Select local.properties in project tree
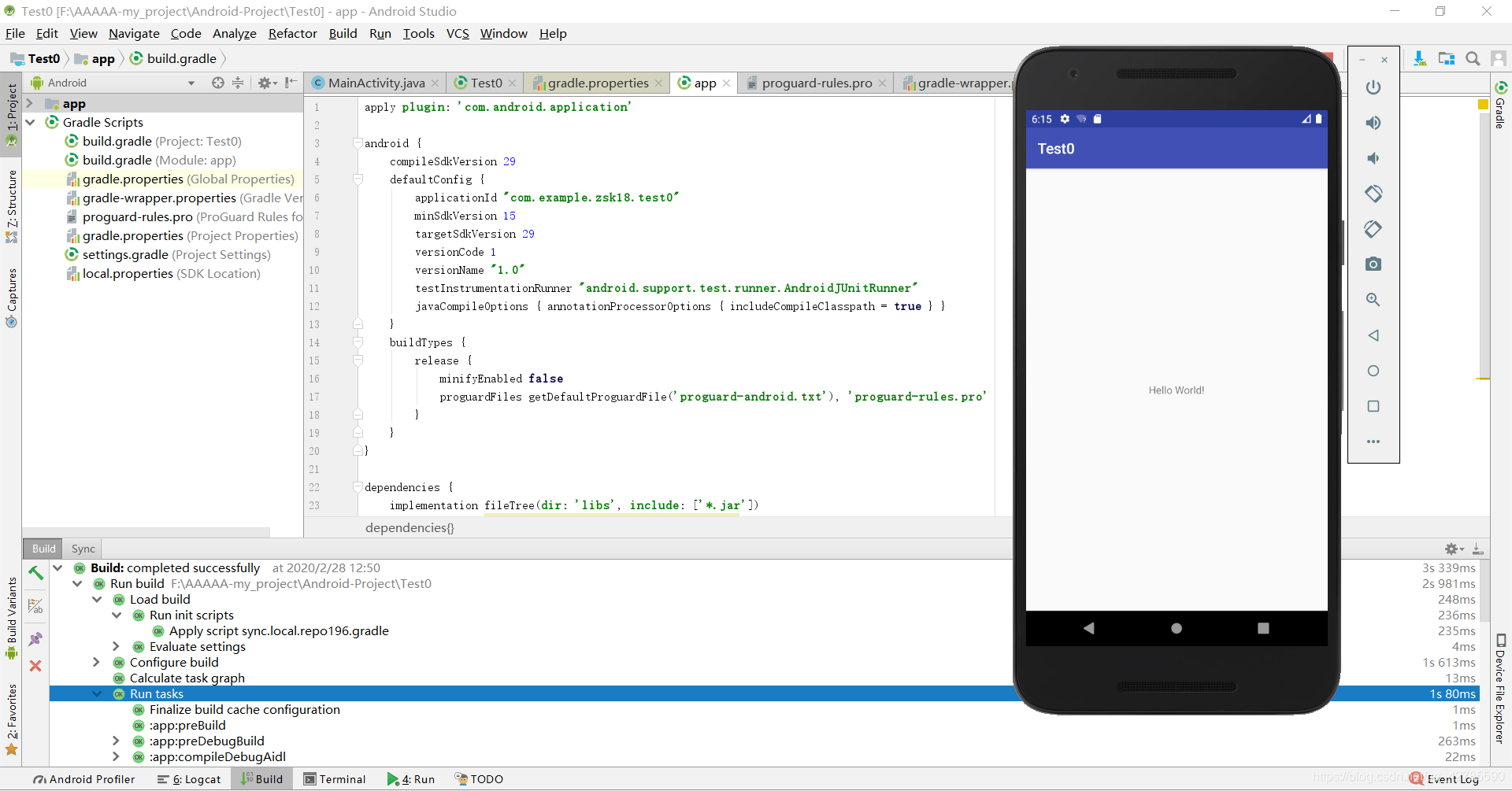Screen dimensions: 1512x791 pyautogui.click(x=163, y=273)
